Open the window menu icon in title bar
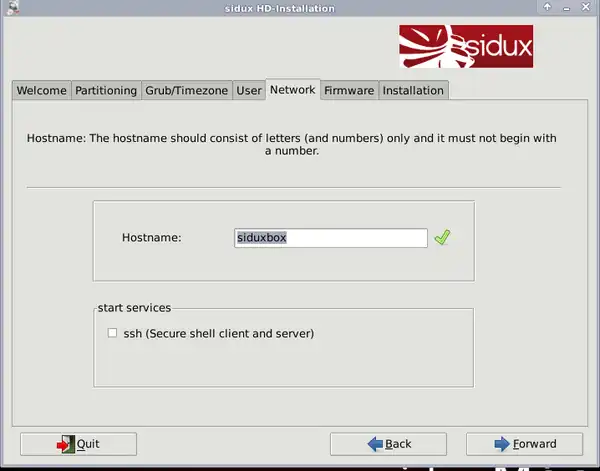 (9, 8)
